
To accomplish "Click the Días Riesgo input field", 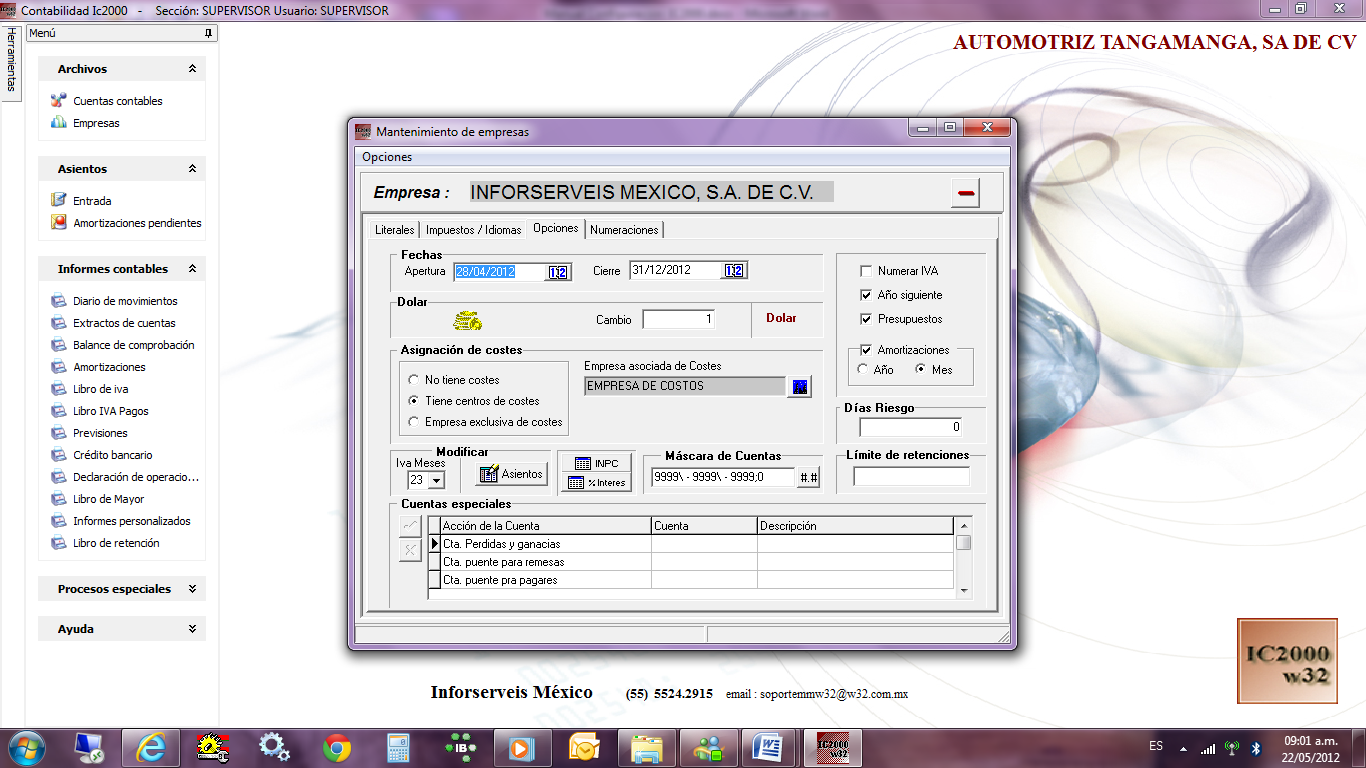I will click(911, 427).
